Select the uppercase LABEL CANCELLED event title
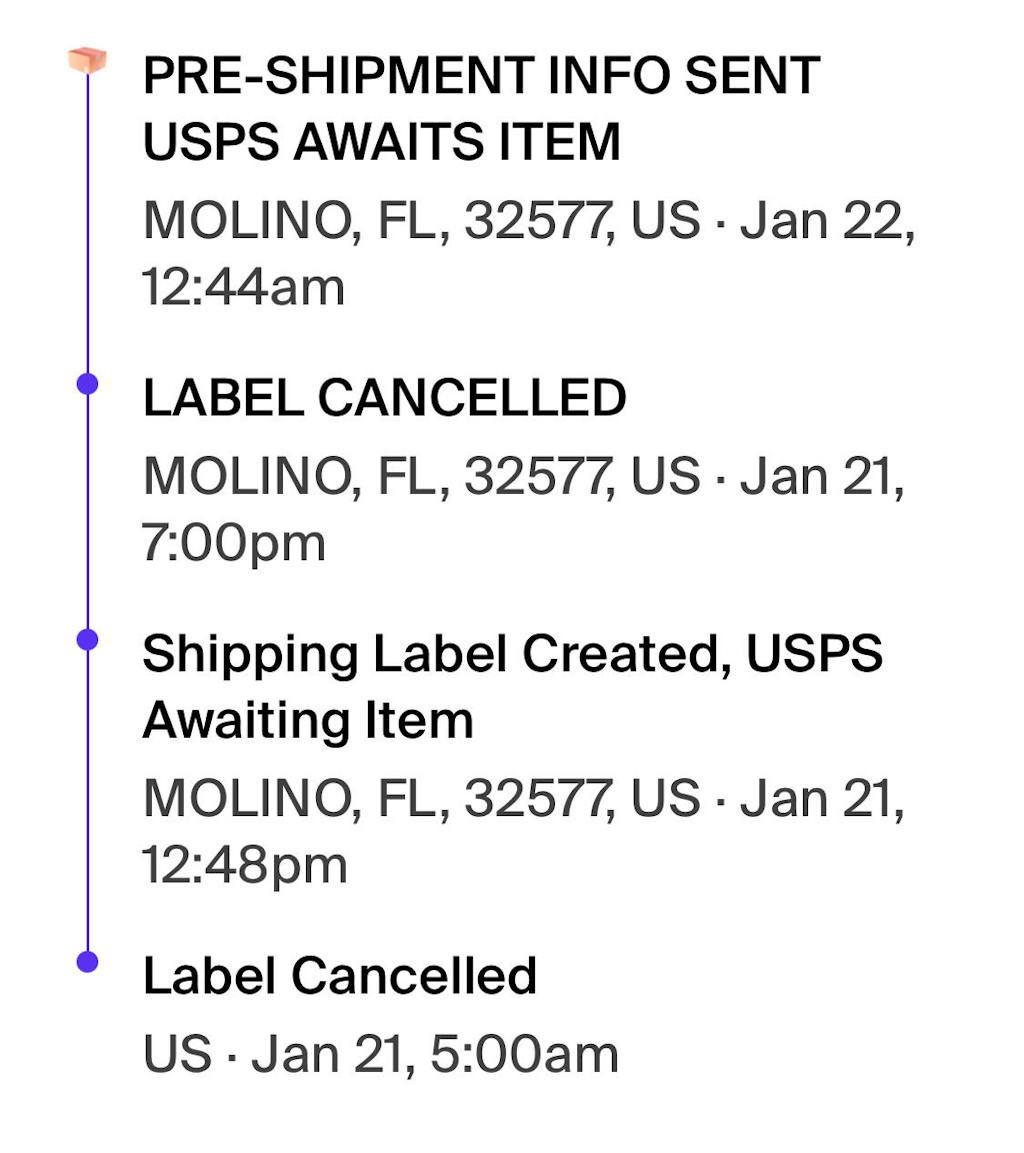 (x=384, y=399)
